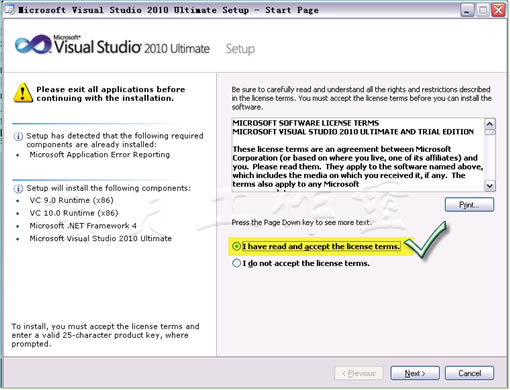Click inside the license terms text area

[x=358, y=155]
